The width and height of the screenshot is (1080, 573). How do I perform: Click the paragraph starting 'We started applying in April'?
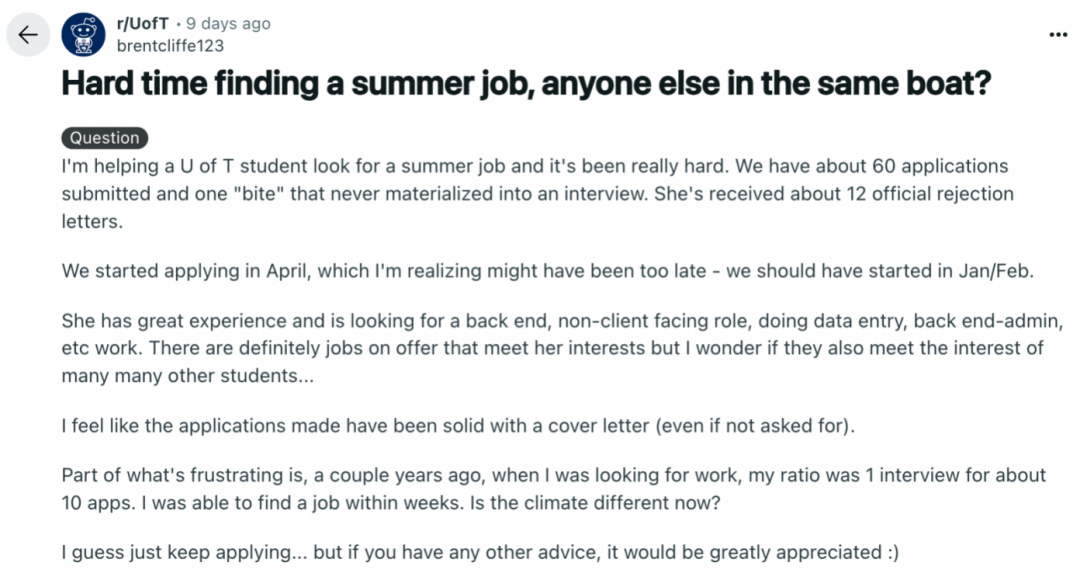tap(548, 271)
